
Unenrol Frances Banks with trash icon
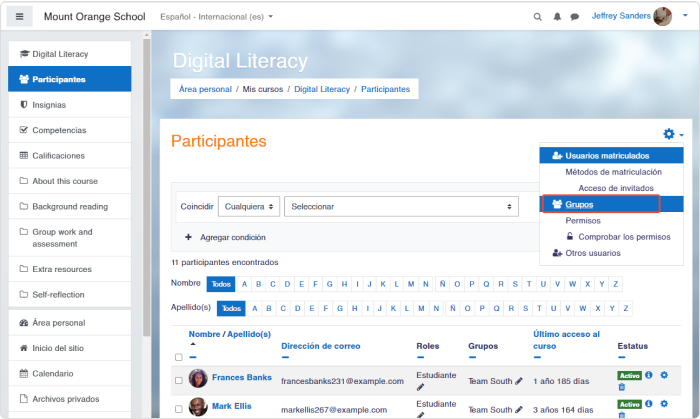pyautogui.click(x=622, y=387)
